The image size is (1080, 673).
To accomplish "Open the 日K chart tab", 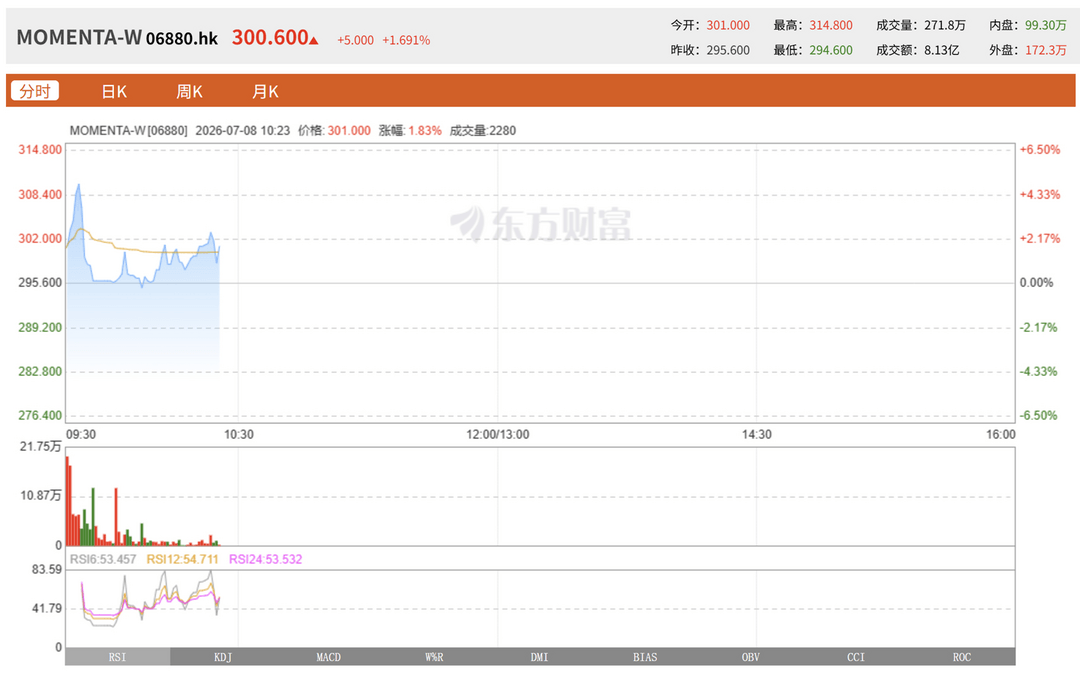I will pos(114,92).
